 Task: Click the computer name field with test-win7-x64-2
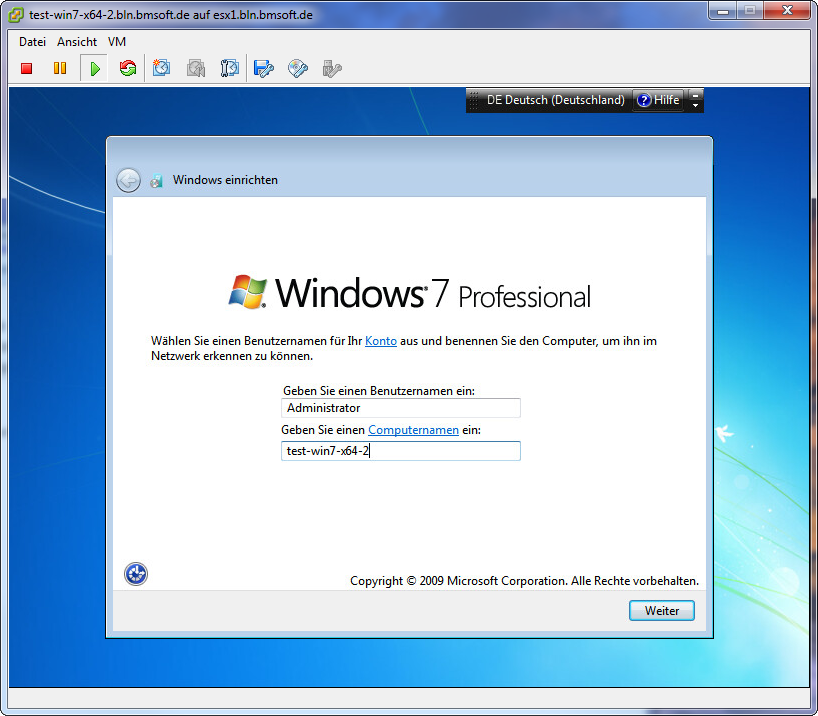401,451
